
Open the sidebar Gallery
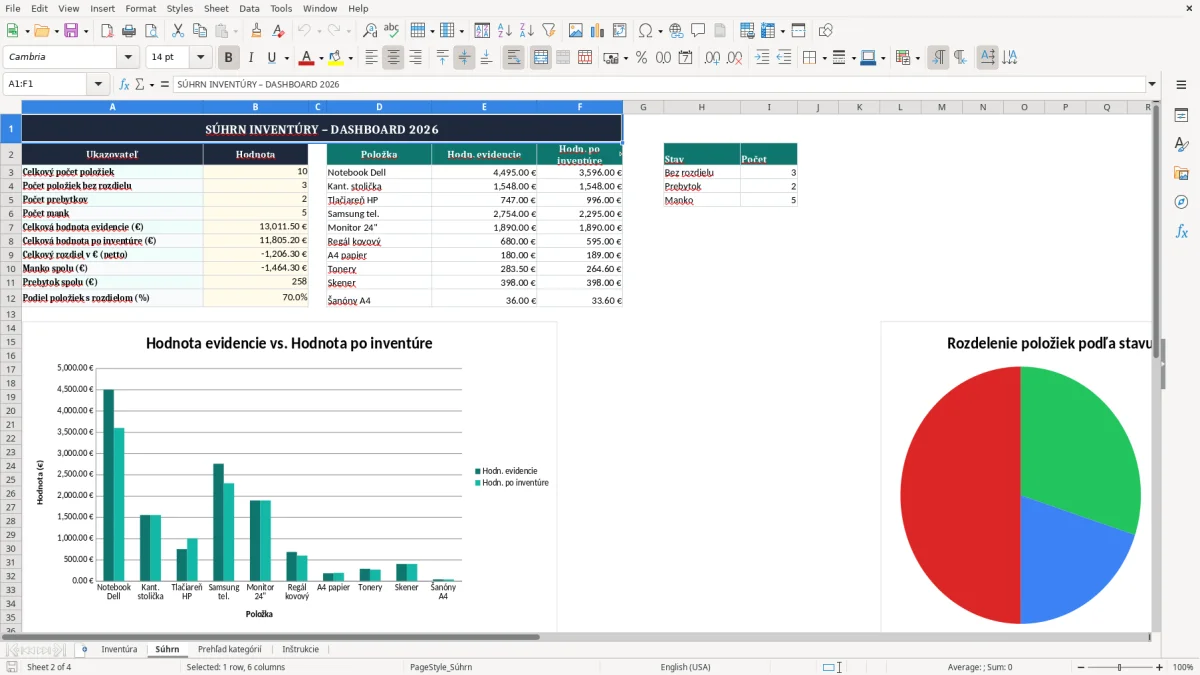pyautogui.click(x=1181, y=173)
